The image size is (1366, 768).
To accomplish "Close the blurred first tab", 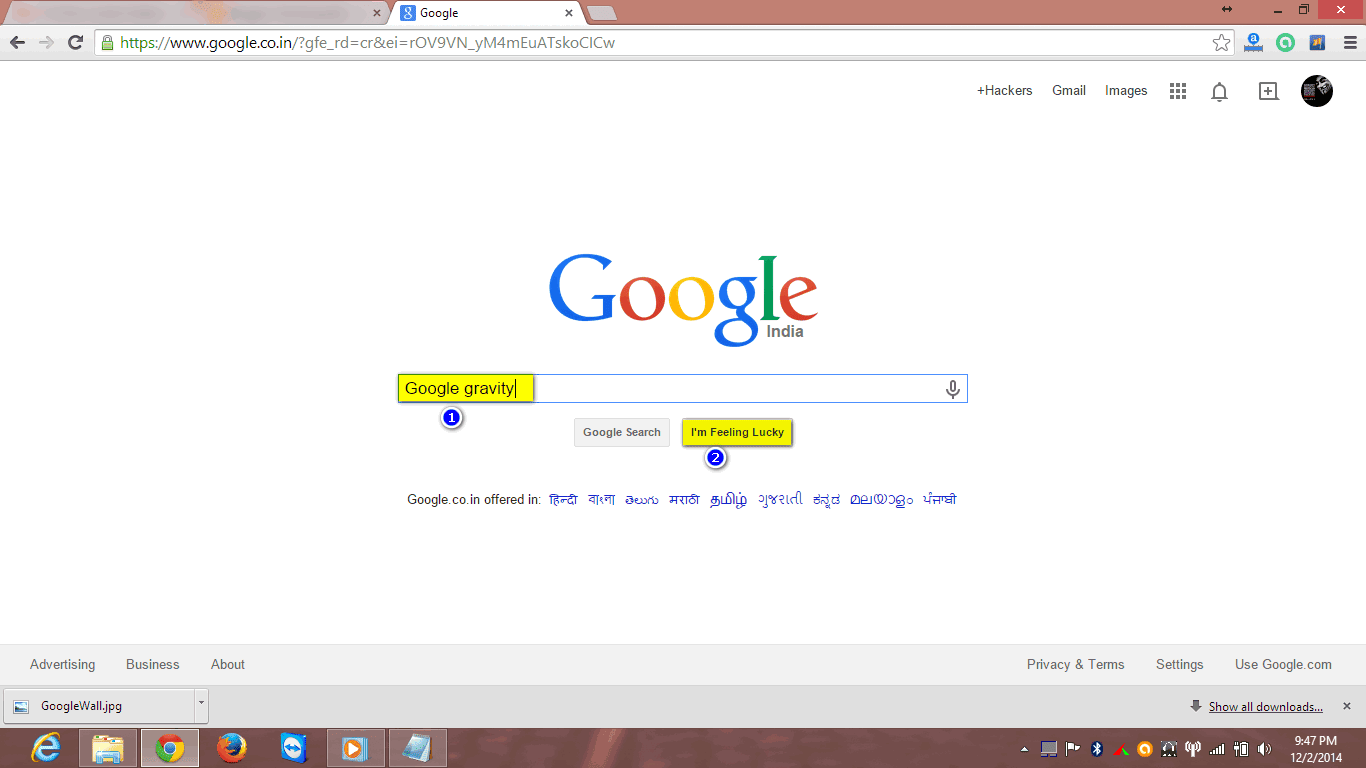I will pos(377,13).
